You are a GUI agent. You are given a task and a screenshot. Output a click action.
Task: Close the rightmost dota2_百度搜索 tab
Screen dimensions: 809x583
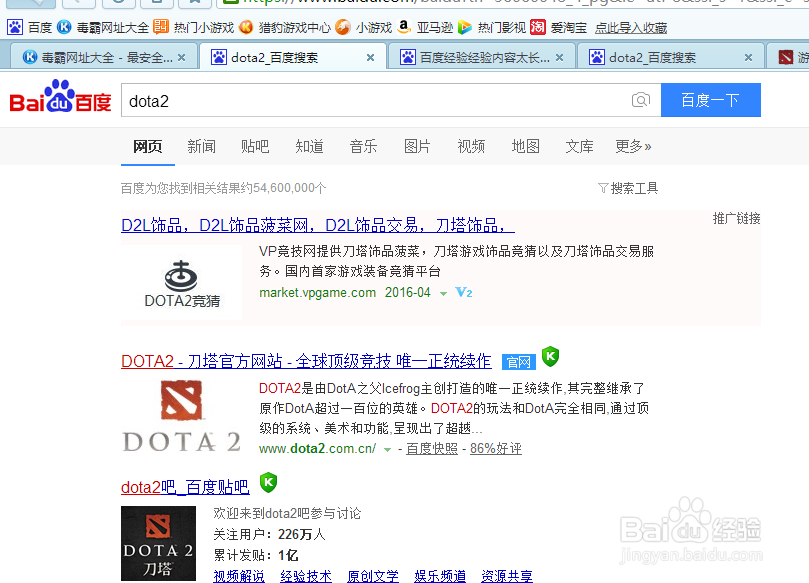coord(748,58)
